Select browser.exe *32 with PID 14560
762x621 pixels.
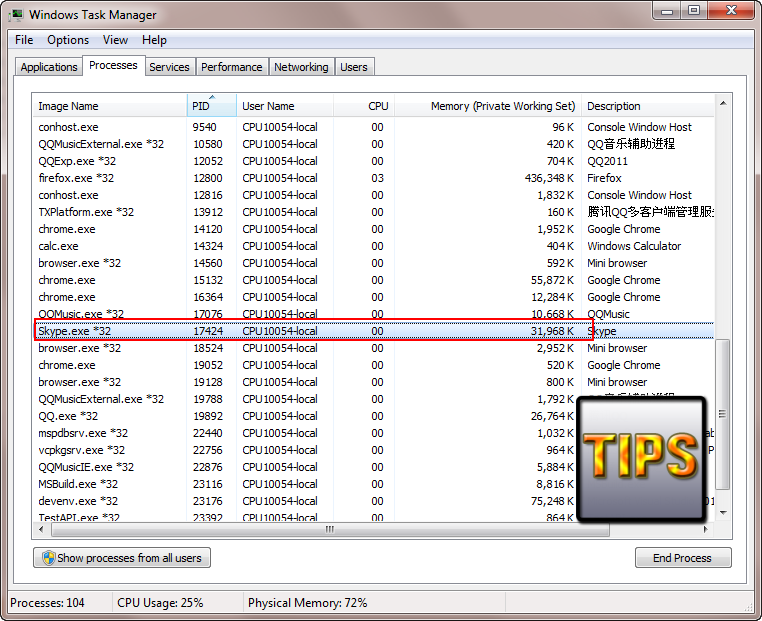(373, 263)
